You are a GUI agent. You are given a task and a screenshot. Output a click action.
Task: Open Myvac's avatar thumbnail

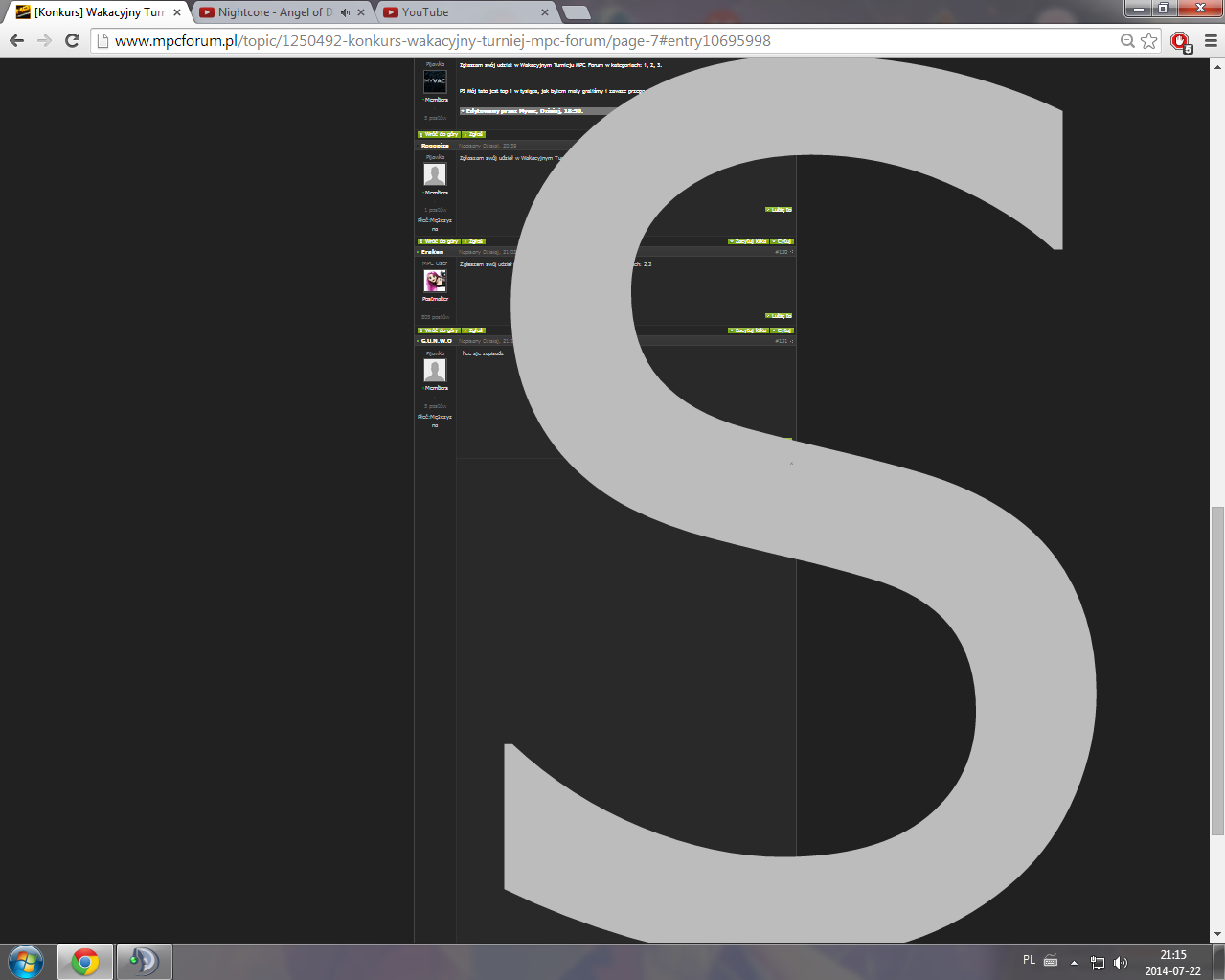pyautogui.click(x=435, y=81)
